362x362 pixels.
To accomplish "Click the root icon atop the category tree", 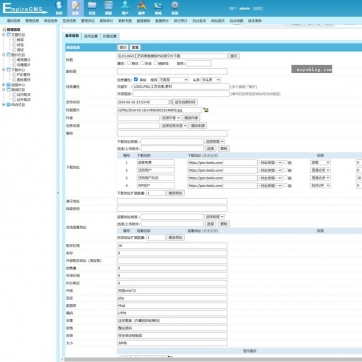I will [x=4, y=29].
